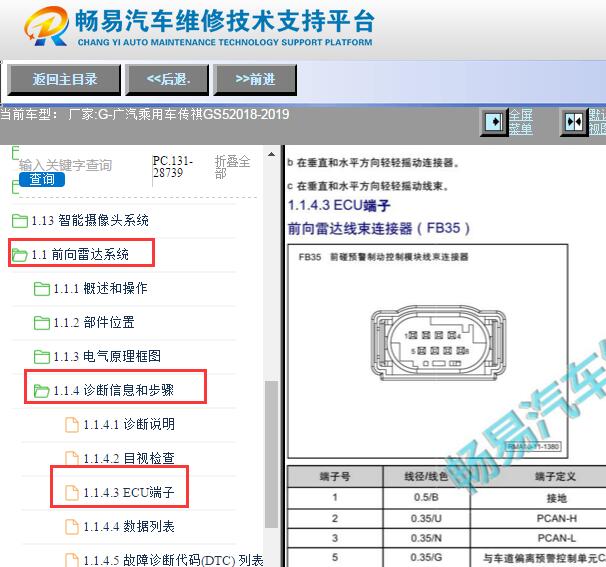The height and width of the screenshot is (567, 606).
Task: Click the folder icon beside 1.1.2 部件位置
Action: [42, 323]
